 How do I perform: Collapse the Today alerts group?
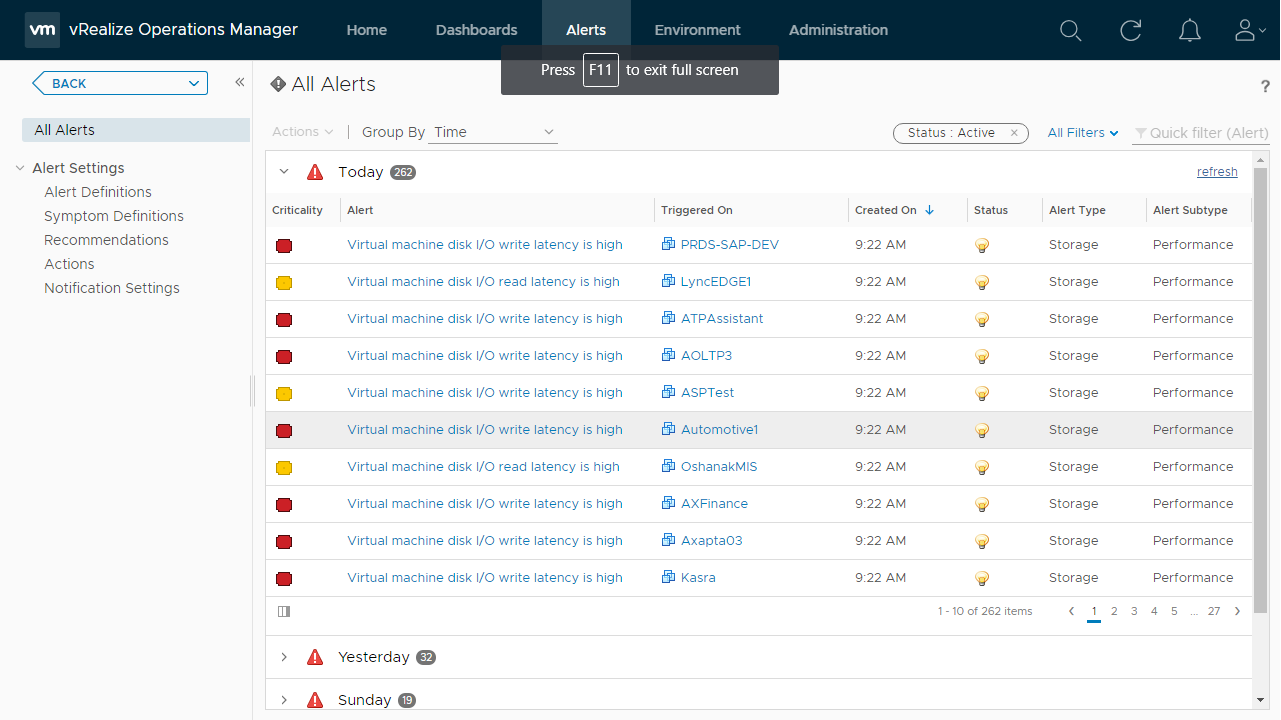284,172
